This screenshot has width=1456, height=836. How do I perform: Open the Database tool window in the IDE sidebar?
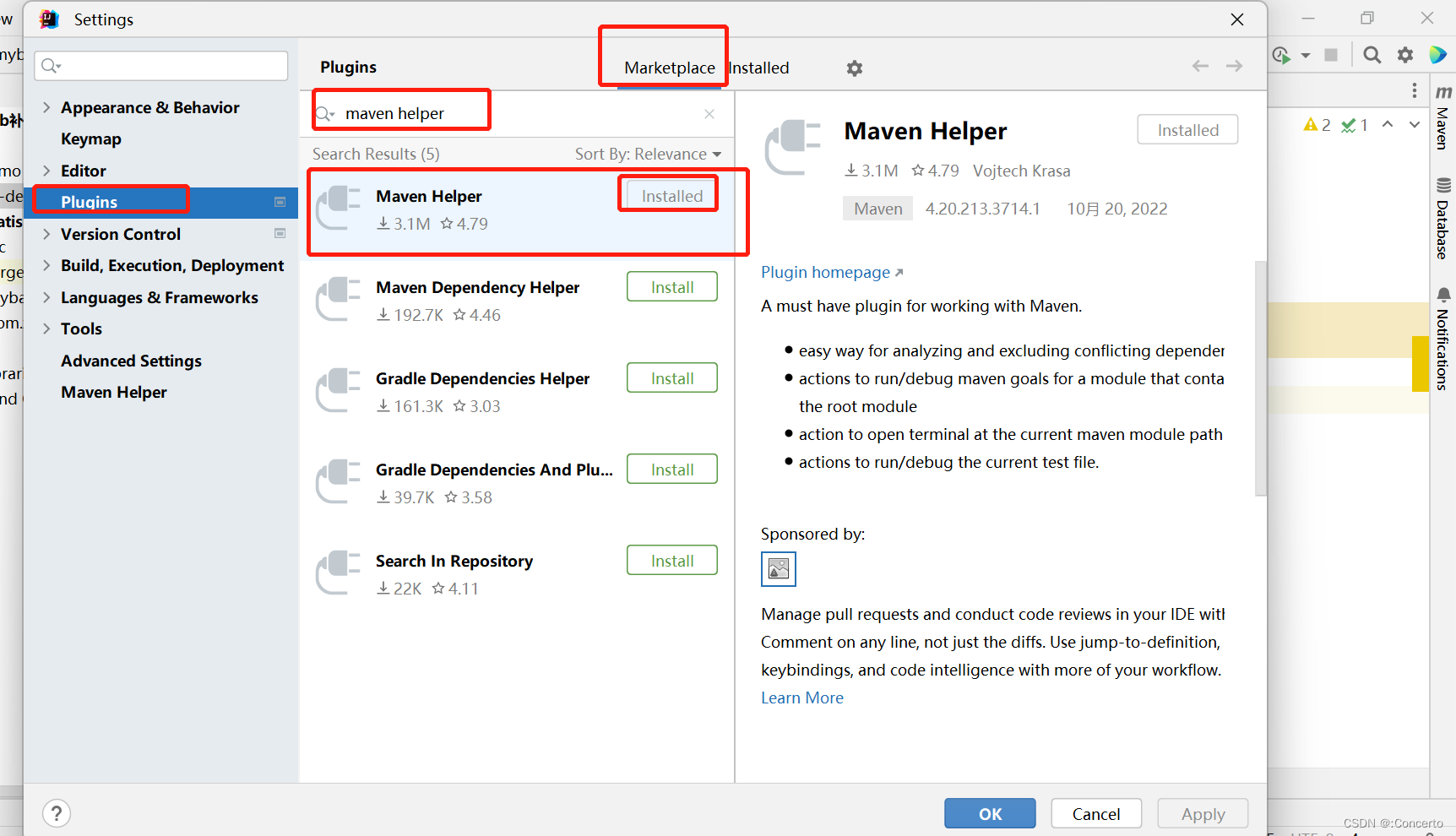pyautogui.click(x=1443, y=218)
